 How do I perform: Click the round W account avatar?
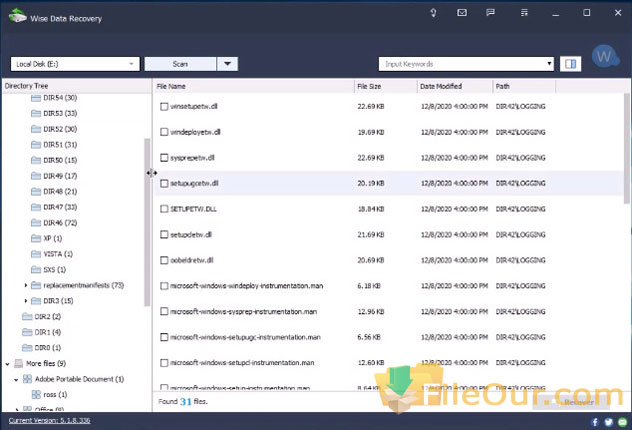click(605, 56)
